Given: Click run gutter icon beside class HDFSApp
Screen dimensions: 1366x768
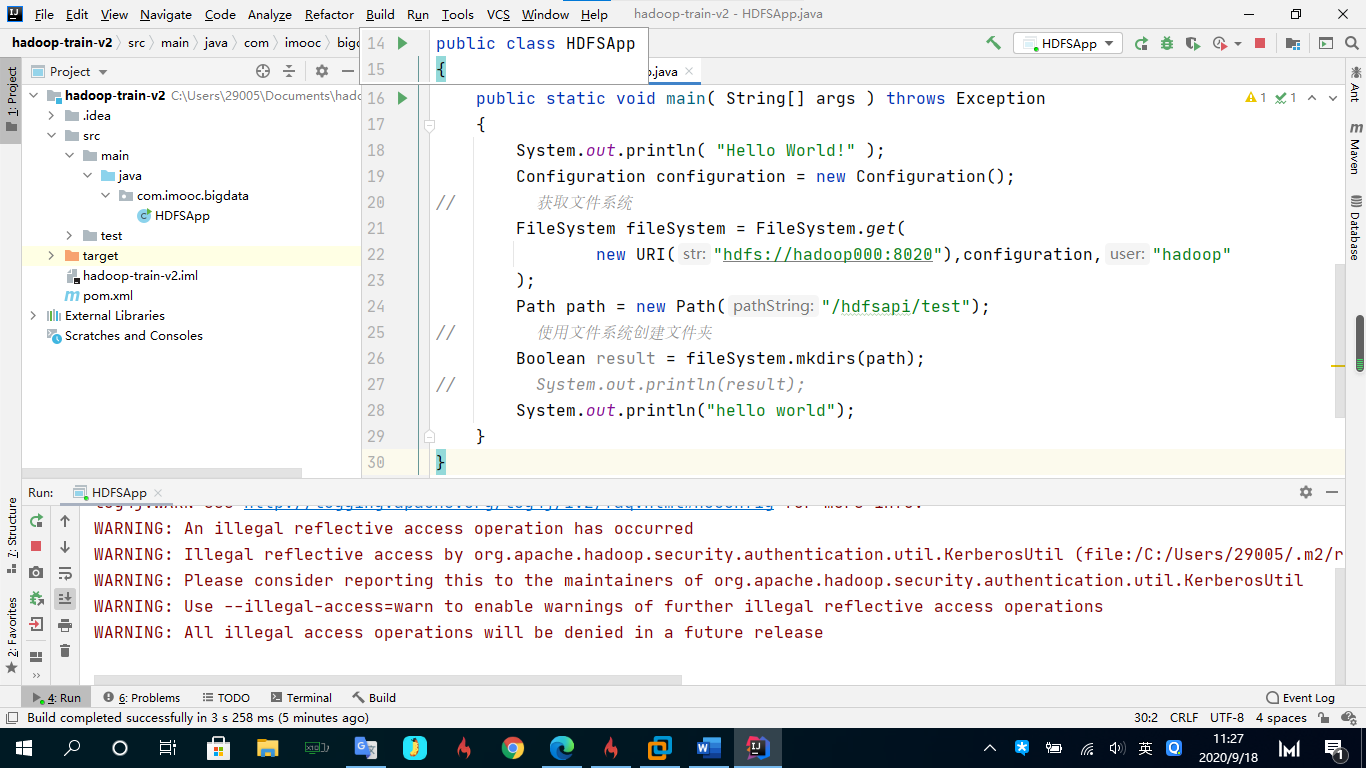Looking at the screenshot, I should point(402,43).
